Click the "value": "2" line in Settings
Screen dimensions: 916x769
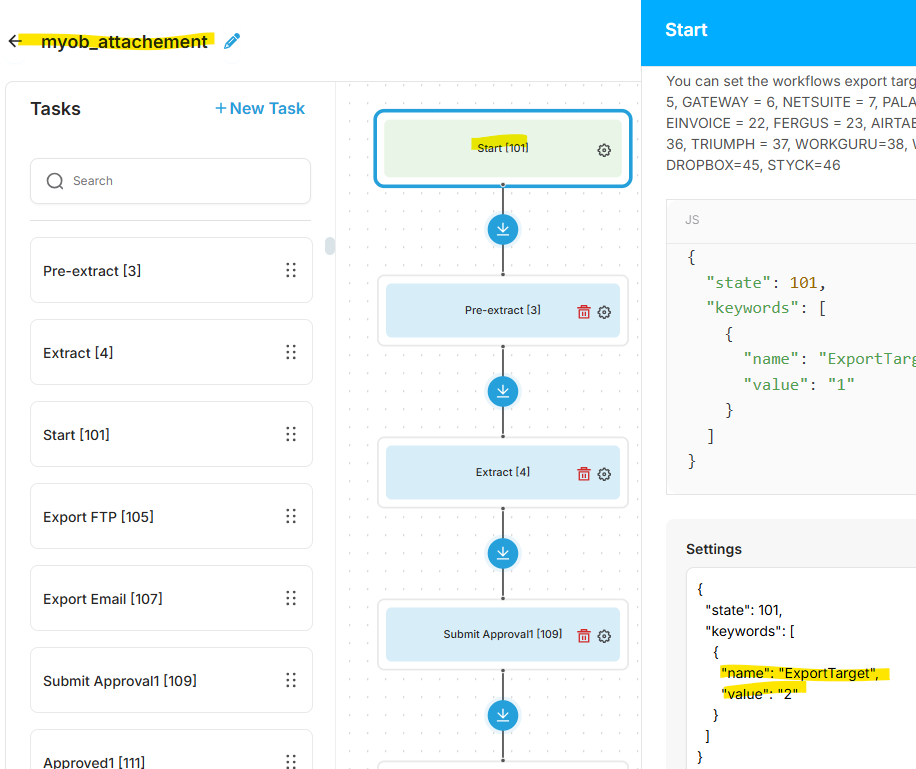click(x=759, y=694)
